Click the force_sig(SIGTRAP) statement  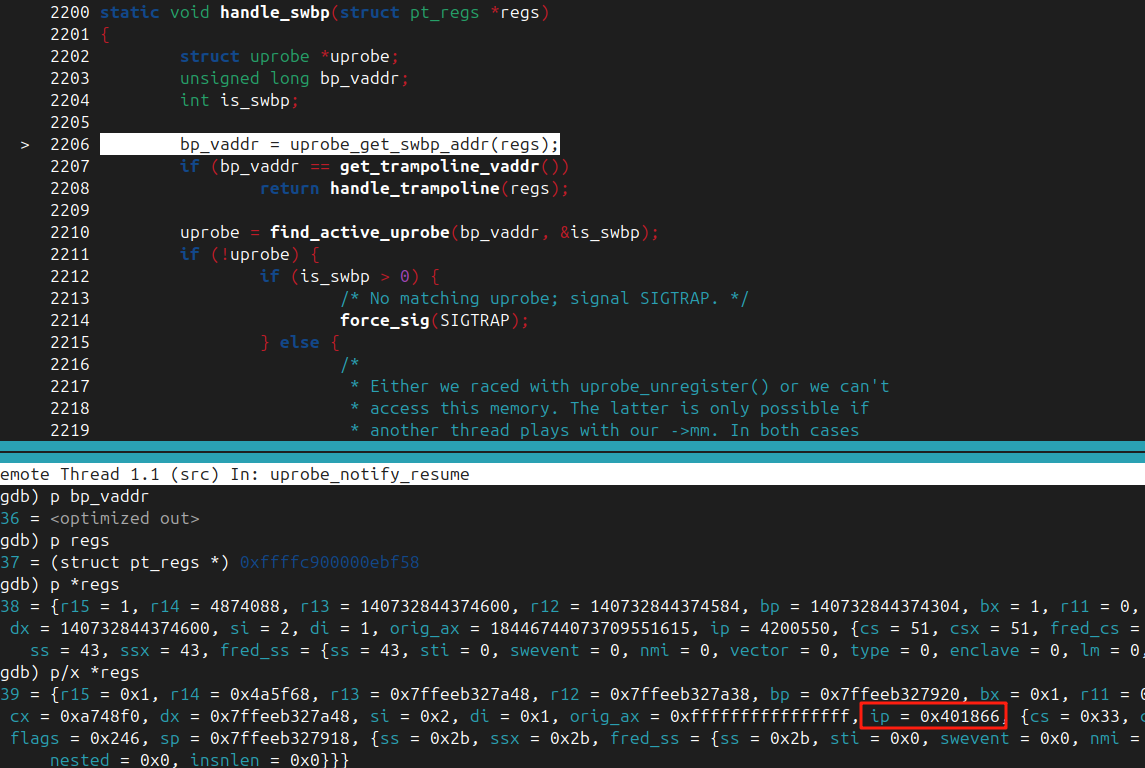point(433,320)
